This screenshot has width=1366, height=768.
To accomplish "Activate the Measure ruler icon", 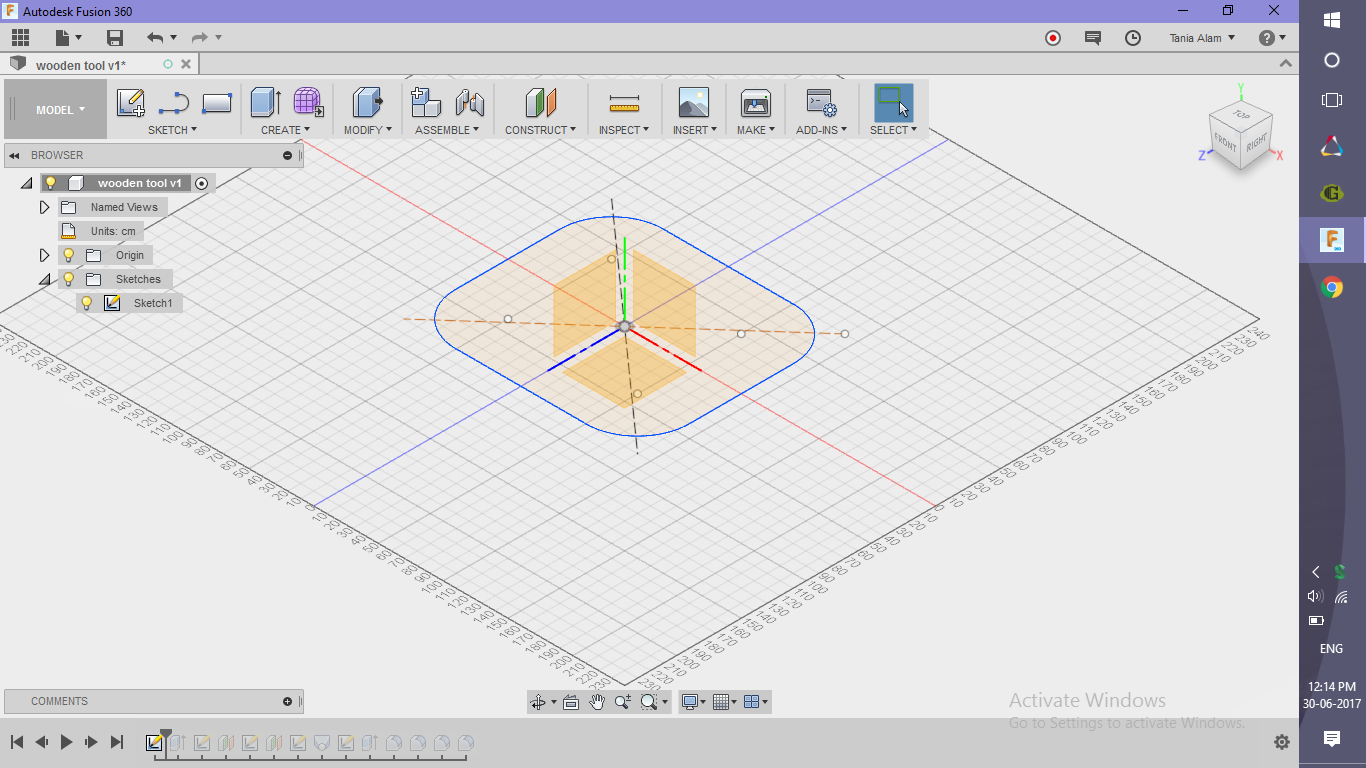I will coord(624,103).
